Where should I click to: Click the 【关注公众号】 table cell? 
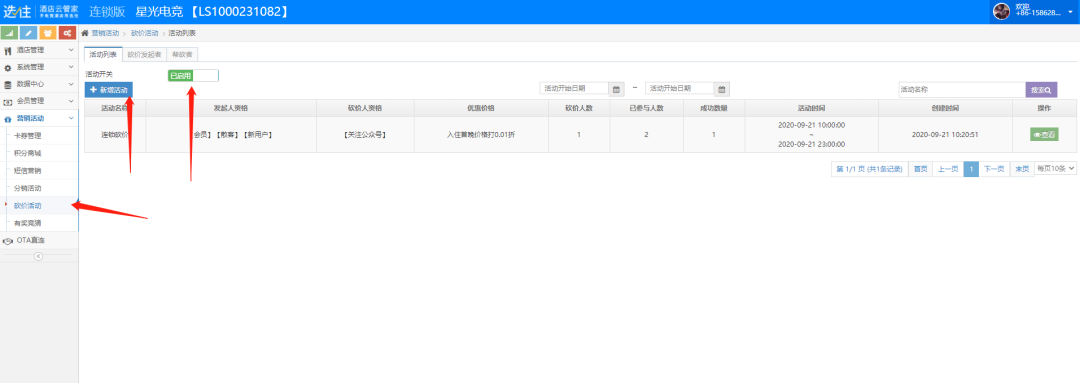(x=365, y=134)
